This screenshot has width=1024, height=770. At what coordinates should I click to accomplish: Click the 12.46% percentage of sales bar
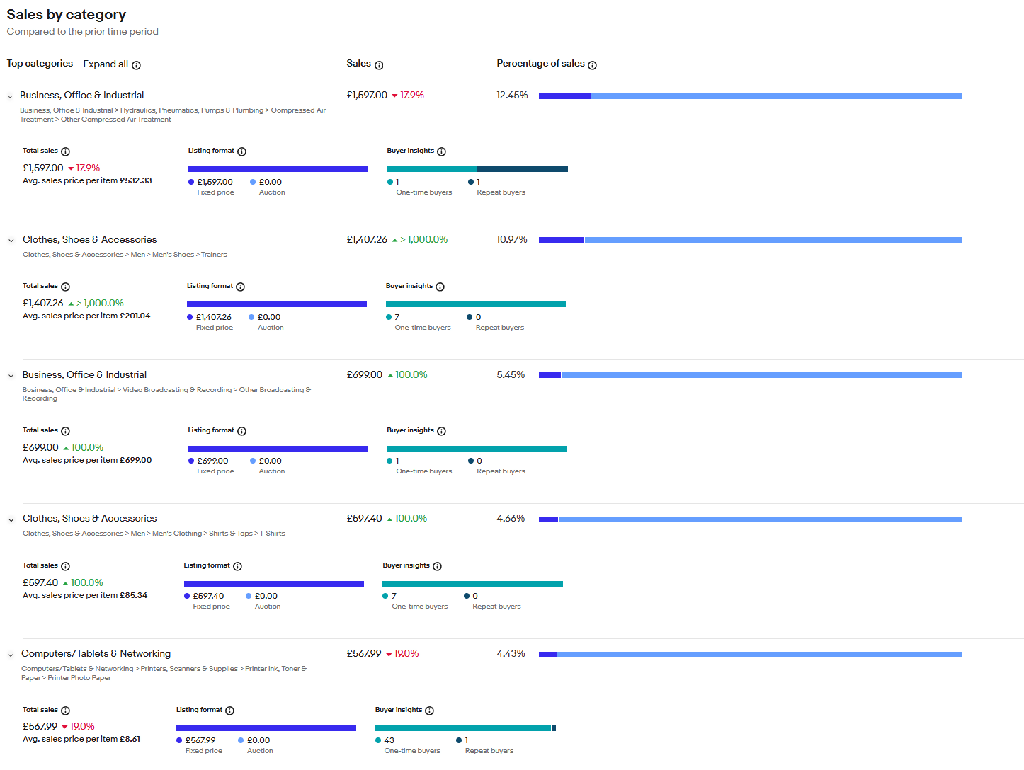(750, 96)
